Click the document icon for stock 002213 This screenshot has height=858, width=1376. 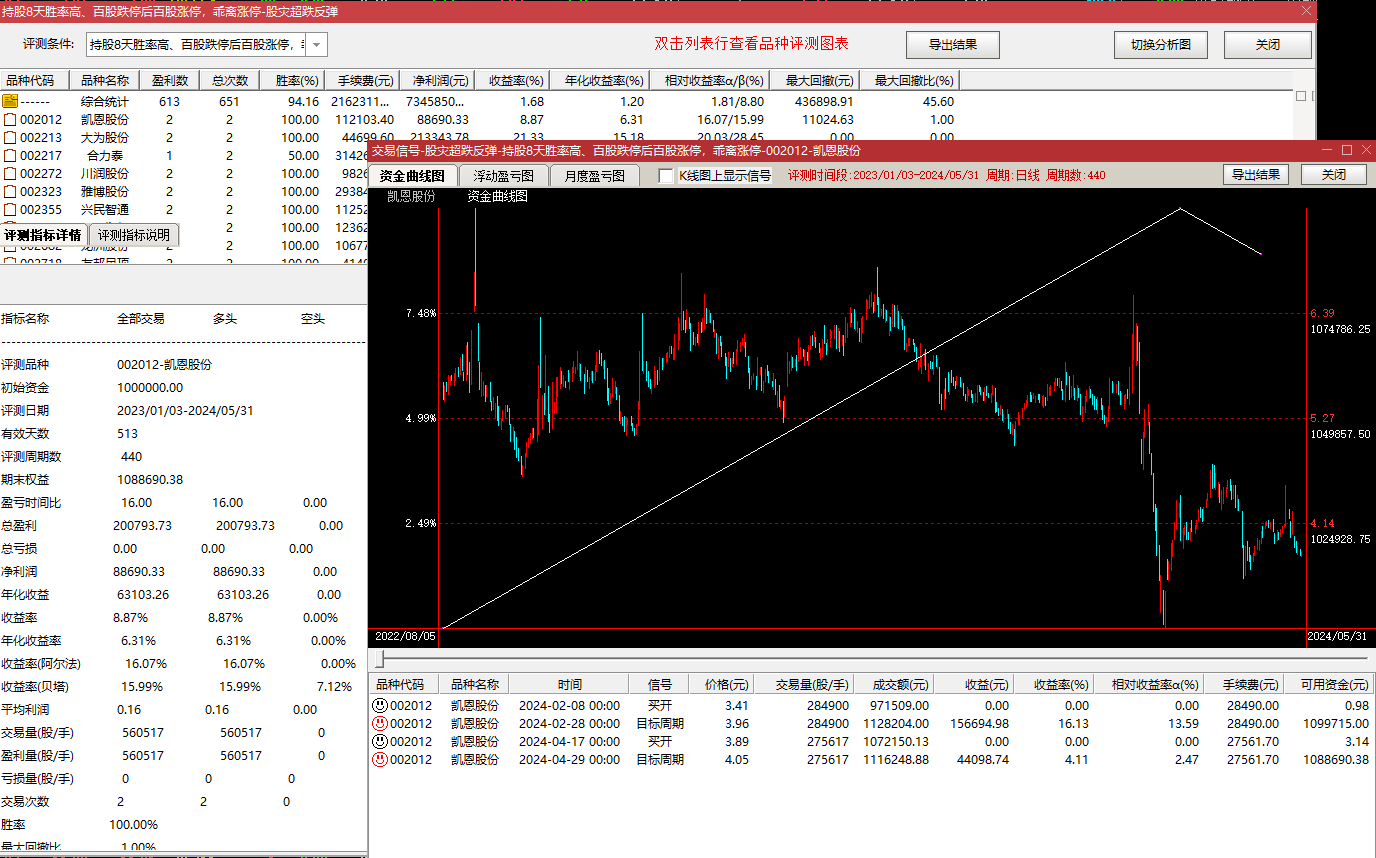click(10, 137)
